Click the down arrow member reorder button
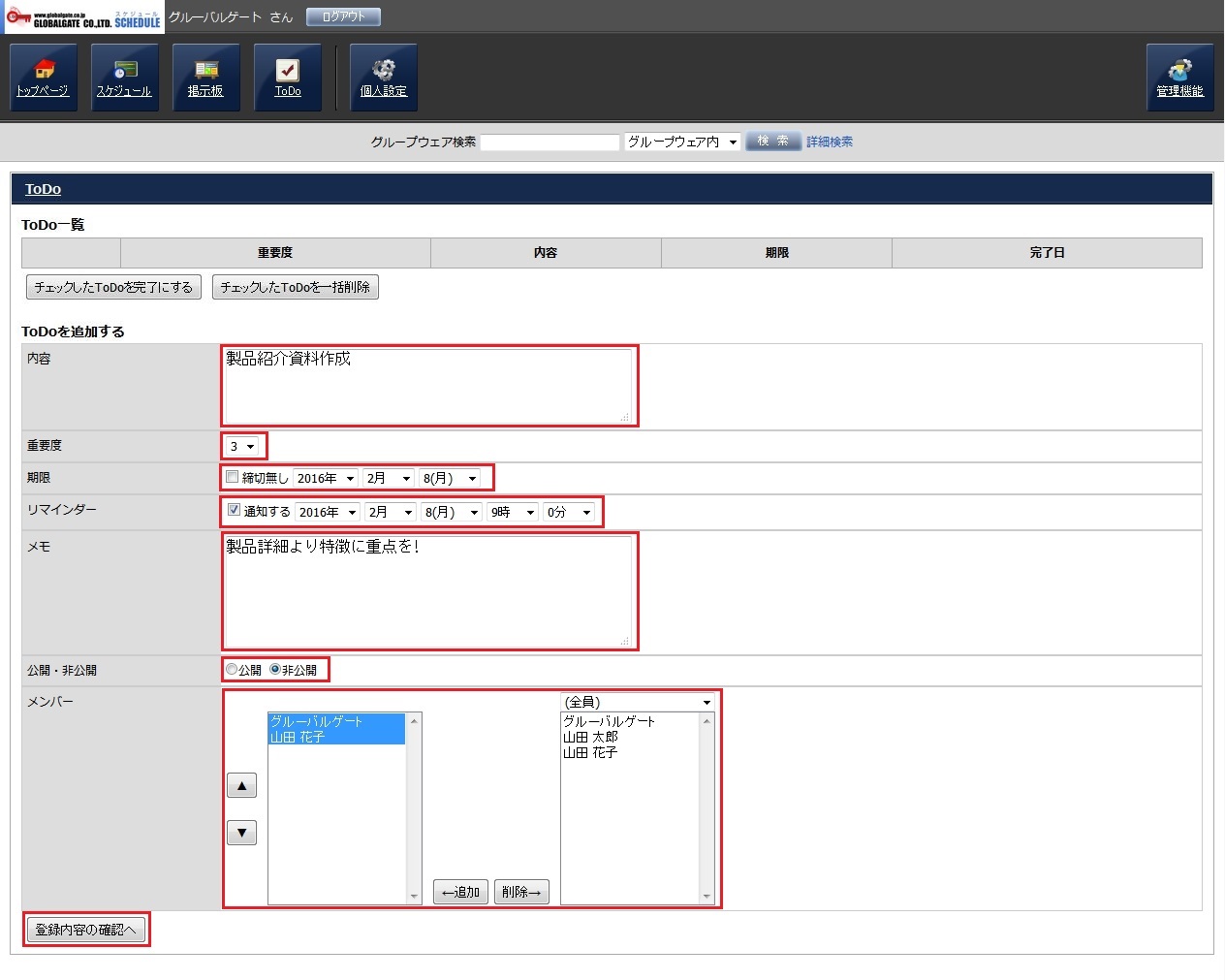The width and height of the screenshot is (1225, 980). [x=241, y=833]
